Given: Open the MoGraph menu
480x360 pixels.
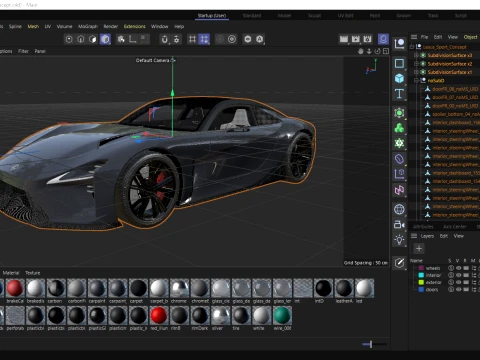Looking at the screenshot, I should [x=88, y=26].
